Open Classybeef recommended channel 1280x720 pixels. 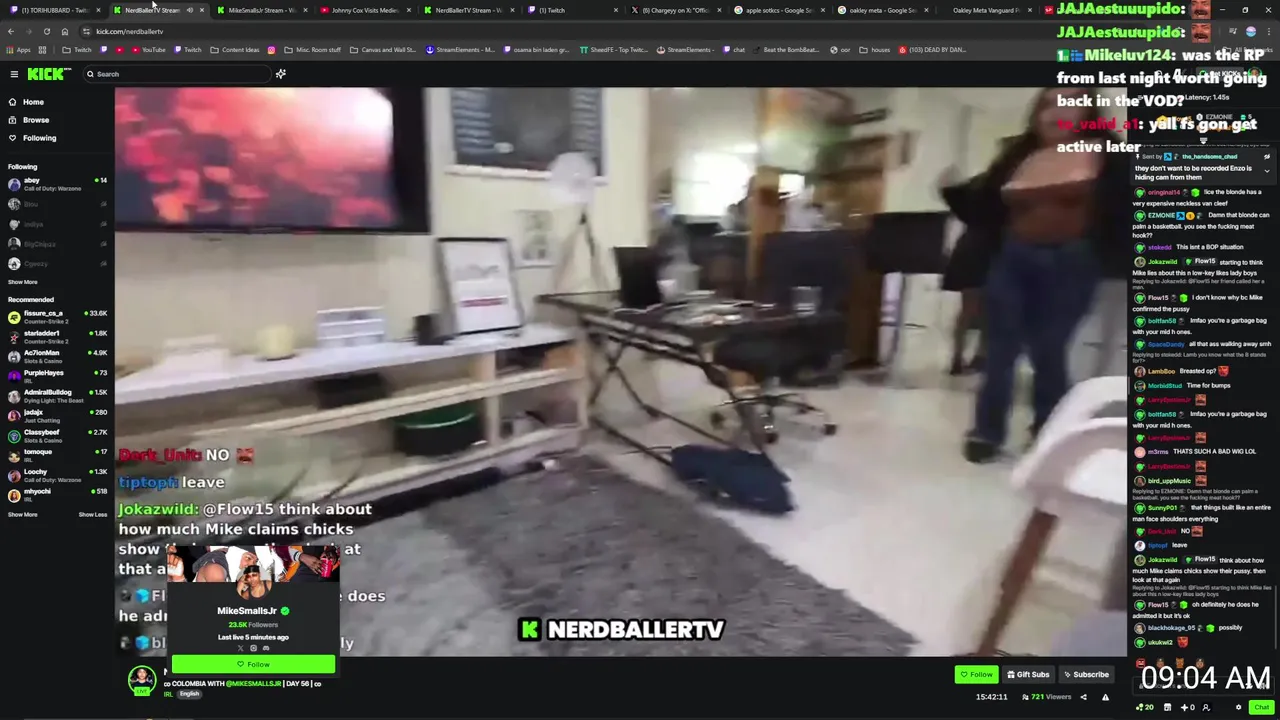(57, 435)
